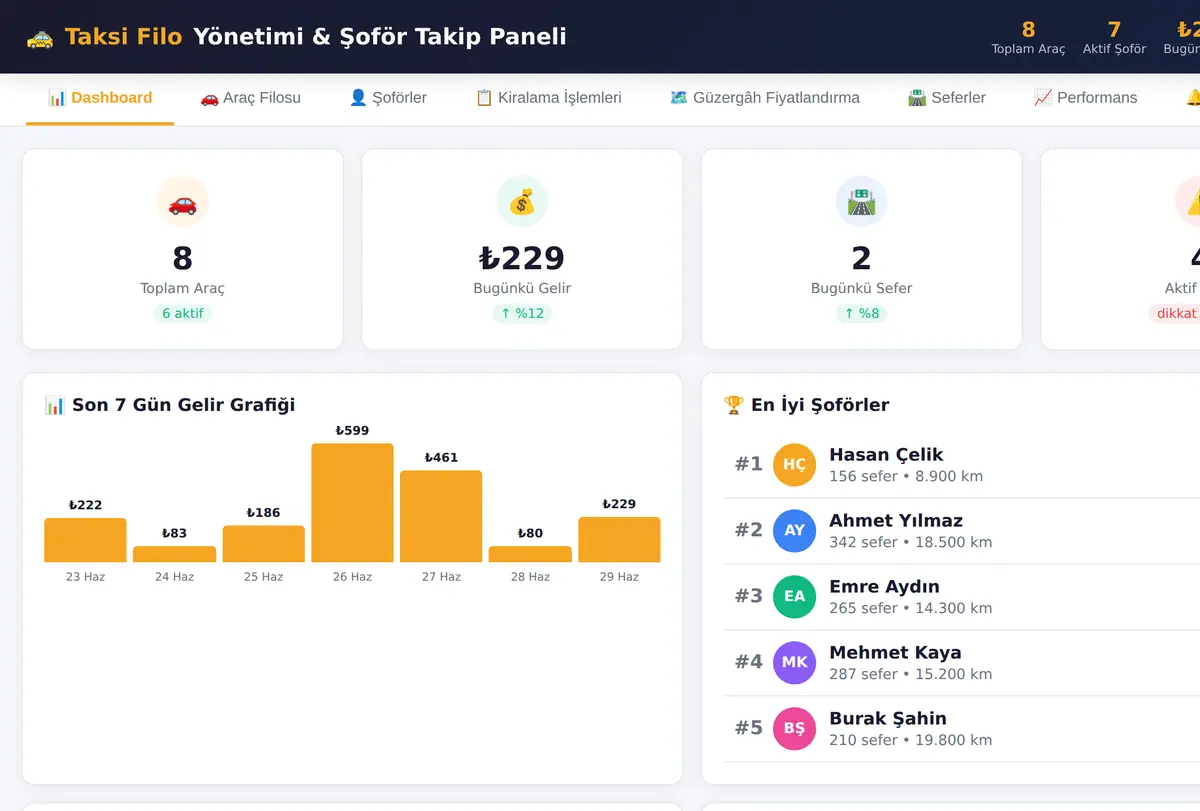Click the "Aktif Şoför" stat in the header

(1114, 38)
